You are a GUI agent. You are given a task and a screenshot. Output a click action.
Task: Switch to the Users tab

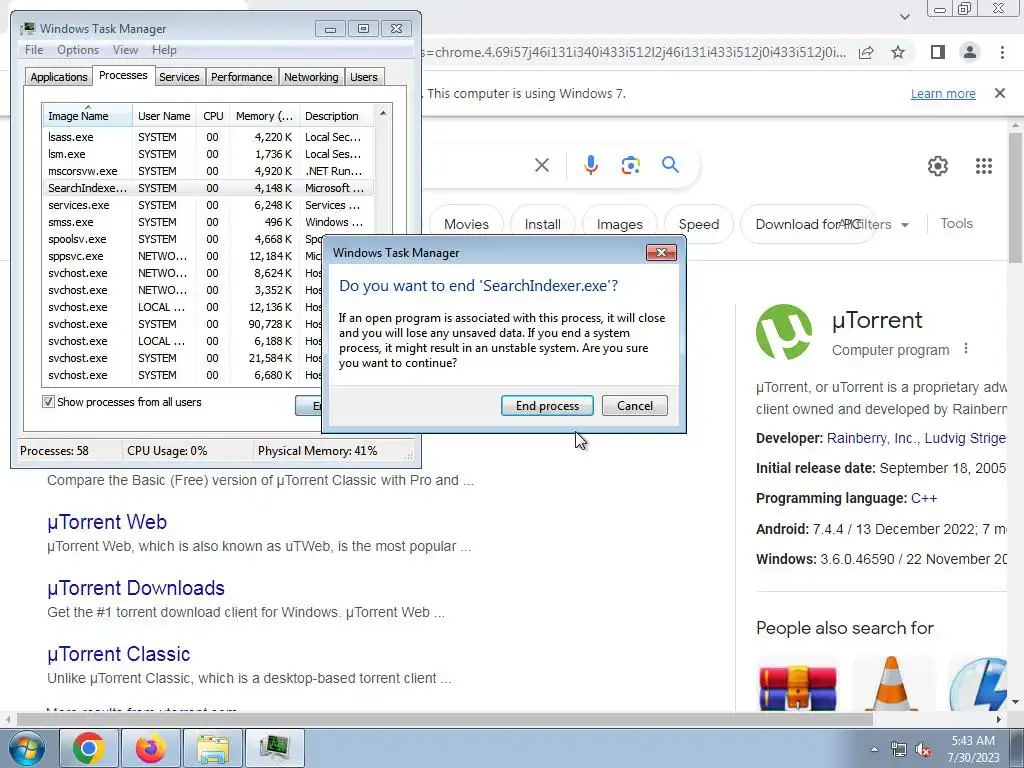[364, 77]
